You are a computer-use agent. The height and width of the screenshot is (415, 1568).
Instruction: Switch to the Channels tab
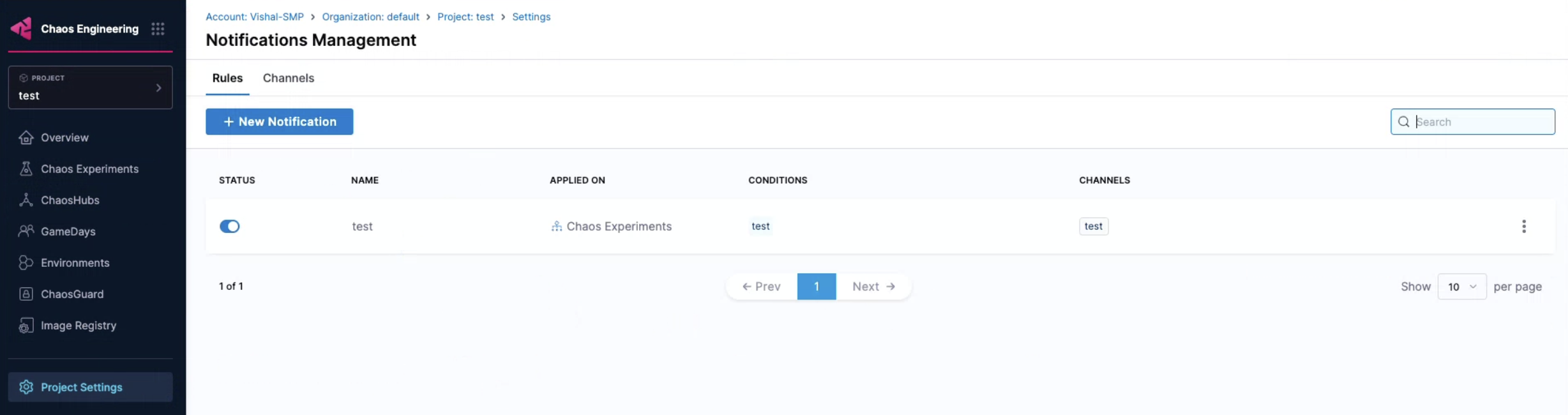coord(288,78)
